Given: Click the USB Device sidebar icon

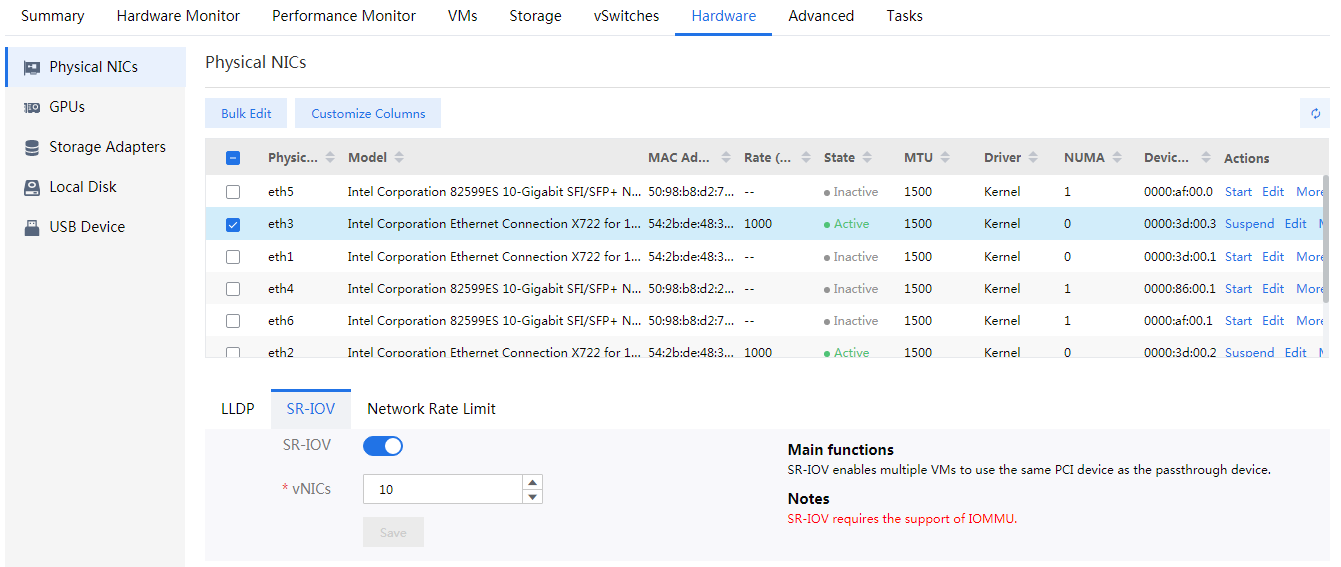Looking at the screenshot, I should click(x=32, y=227).
